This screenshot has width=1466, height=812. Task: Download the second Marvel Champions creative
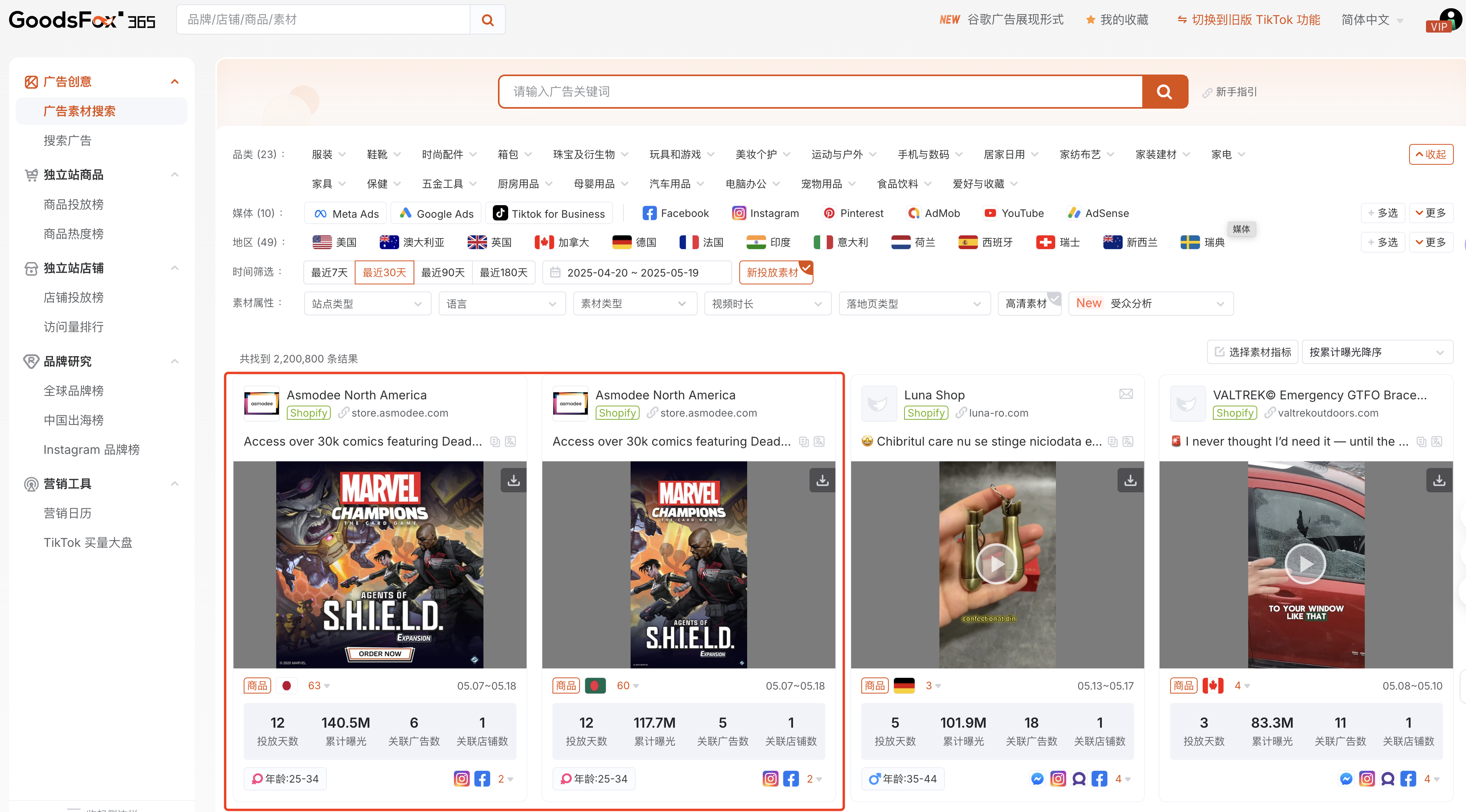click(822, 480)
